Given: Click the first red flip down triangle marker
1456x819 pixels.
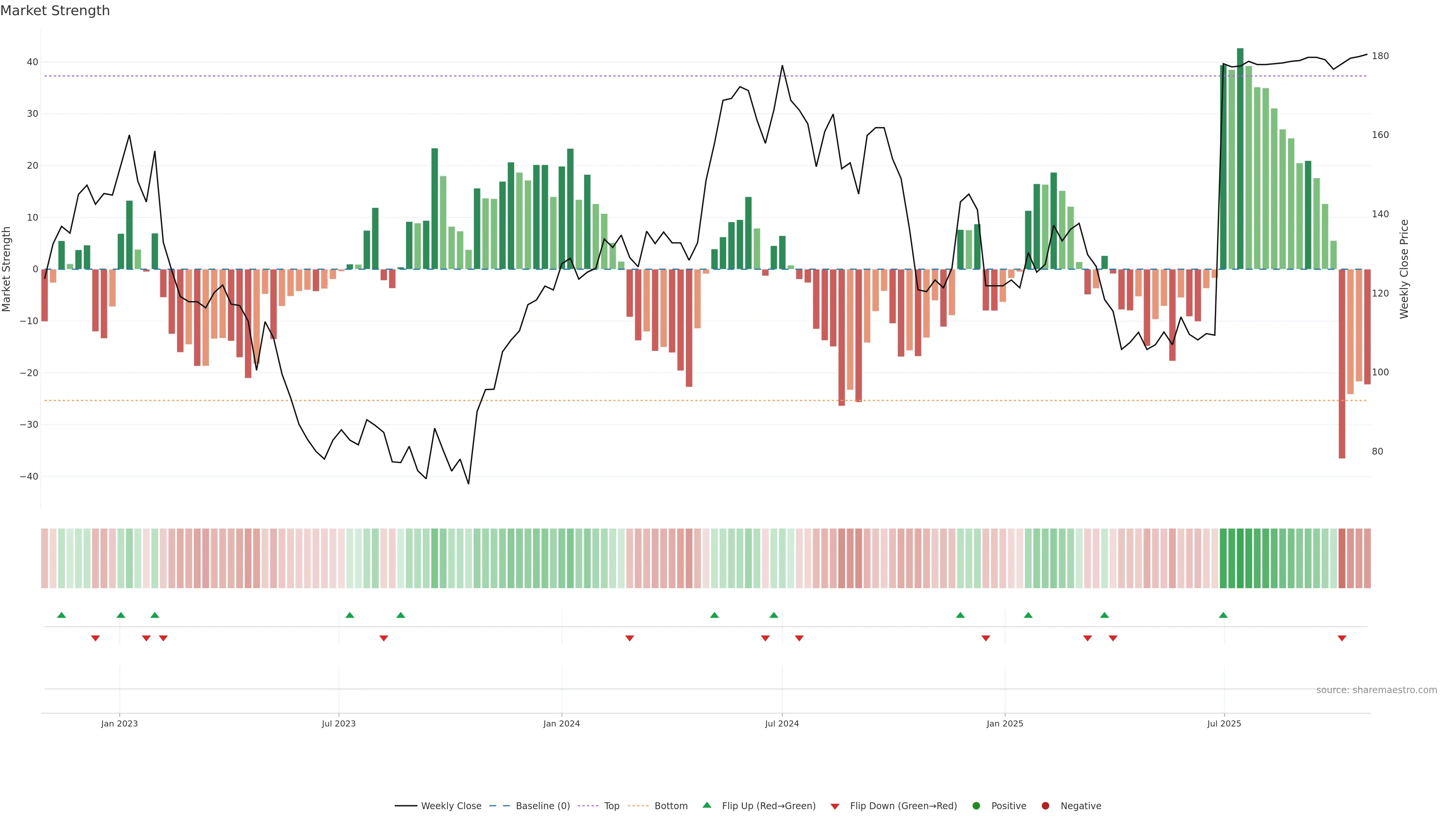Looking at the screenshot, I should (x=96, y=638).
